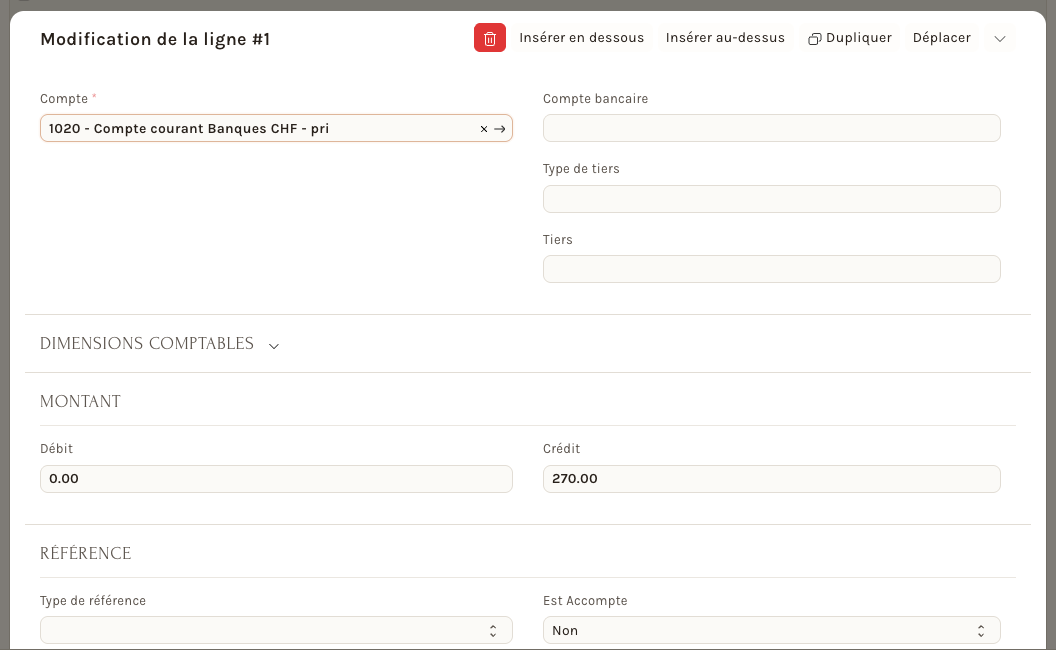This screenshot has height=650, width=1056.
Task: Open the Est Accompte dropdown
Action: [772, 630]
